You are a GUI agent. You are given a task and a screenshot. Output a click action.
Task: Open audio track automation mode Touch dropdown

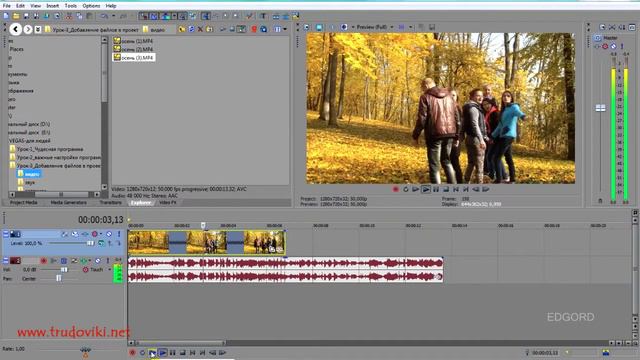[109, 270]
